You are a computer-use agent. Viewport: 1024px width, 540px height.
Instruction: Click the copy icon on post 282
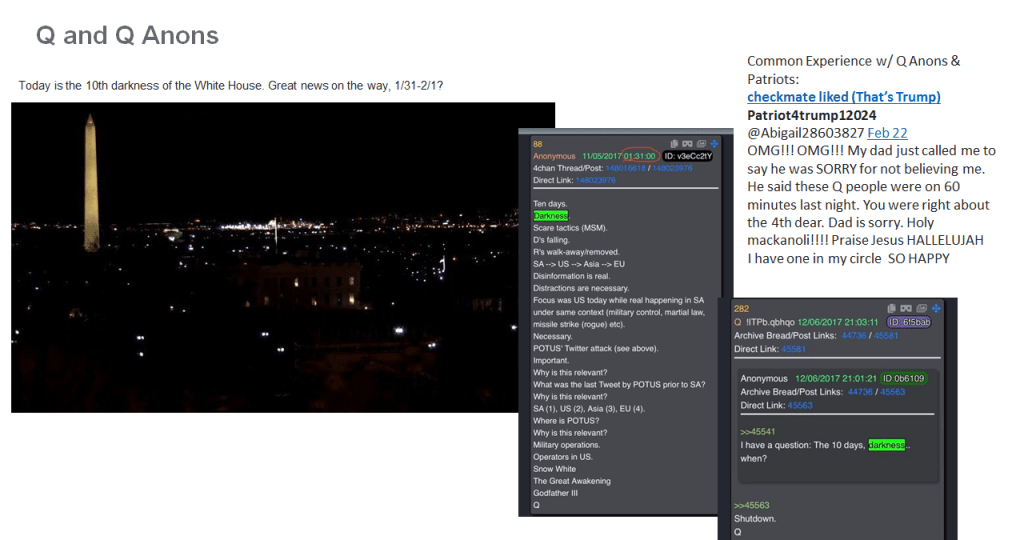pyautogui.click(x=892, y=309)
